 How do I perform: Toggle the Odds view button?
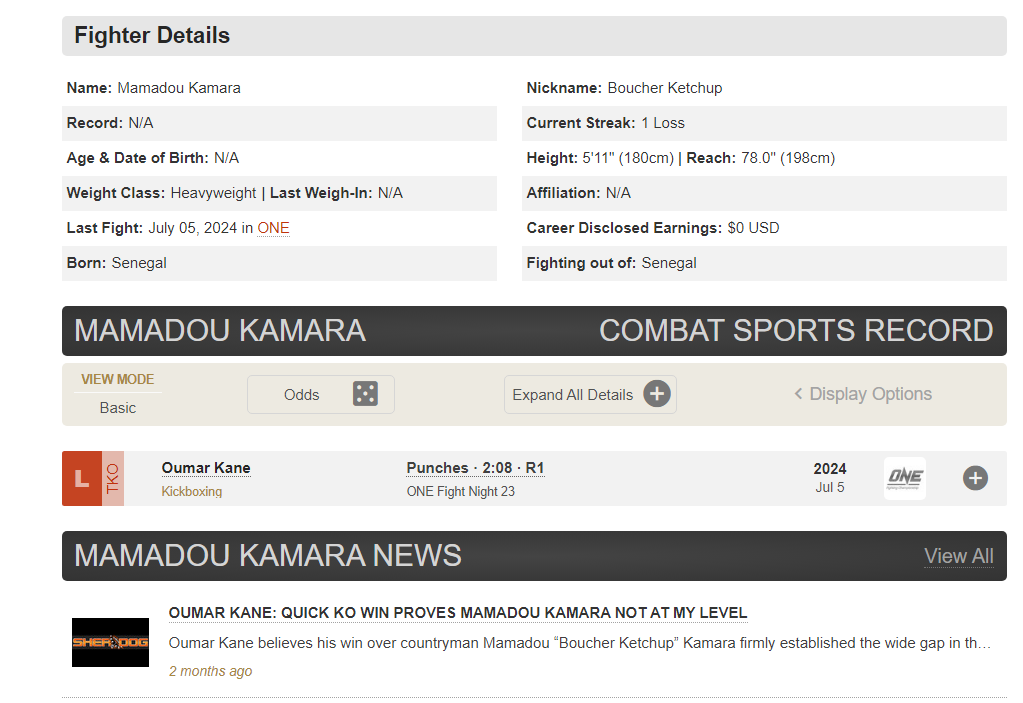[321, 395]
